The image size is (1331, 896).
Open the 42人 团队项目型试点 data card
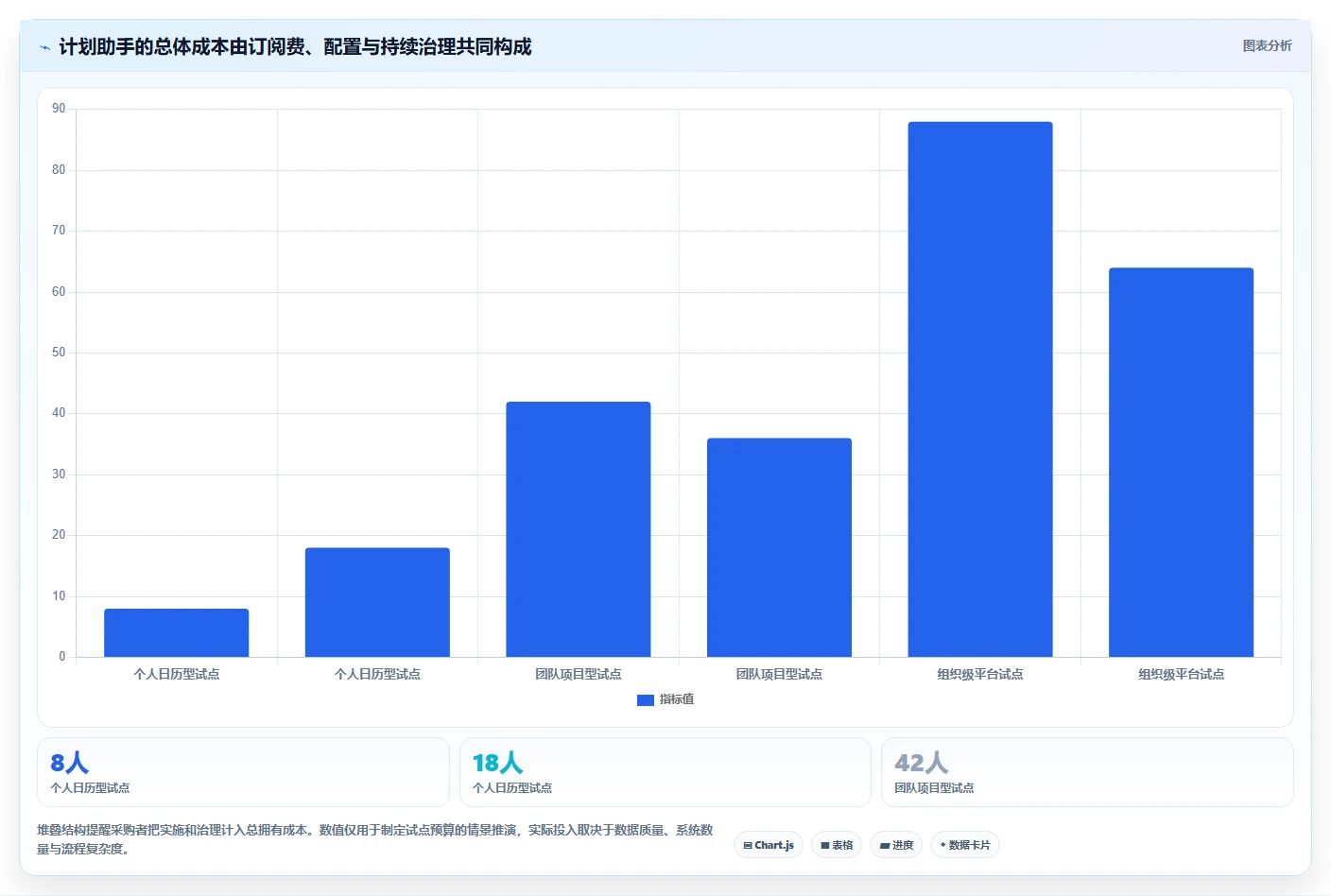pyautogui.click(x=1087, y=772)
